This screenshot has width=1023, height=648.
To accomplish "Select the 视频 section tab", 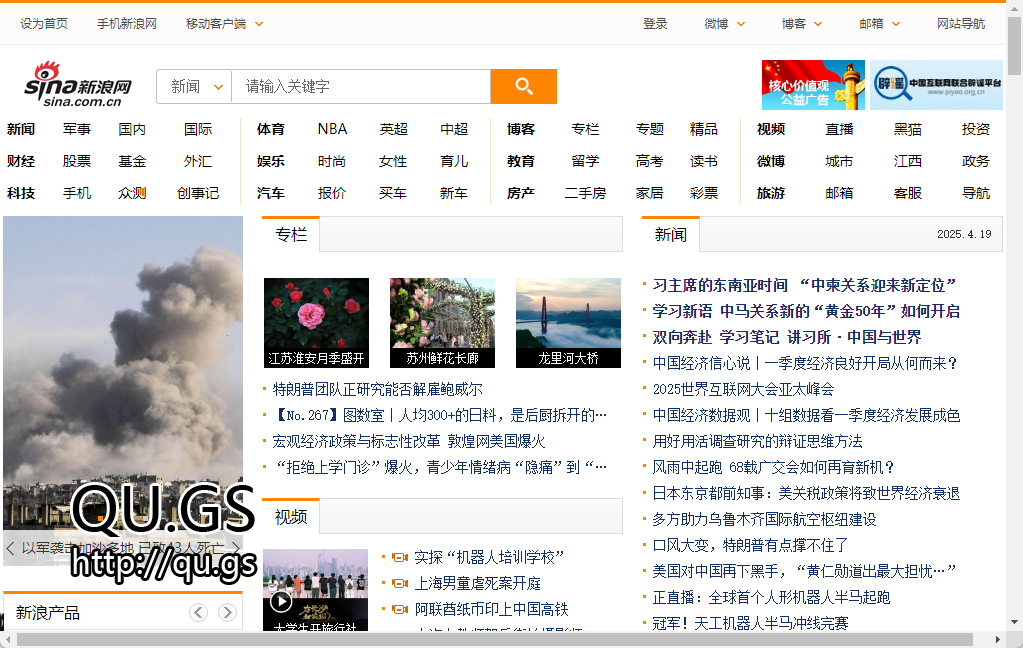I will coord(291,517).
